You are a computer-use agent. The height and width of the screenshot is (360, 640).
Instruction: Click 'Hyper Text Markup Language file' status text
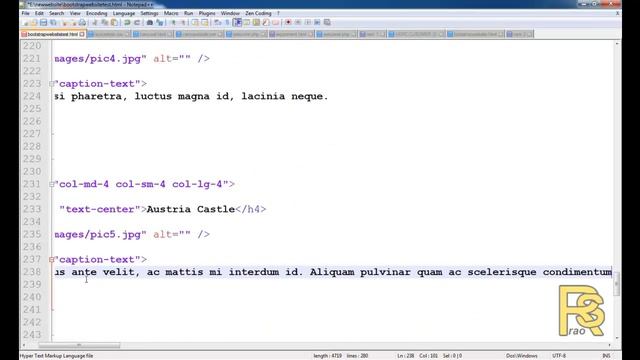click(56, 356)
